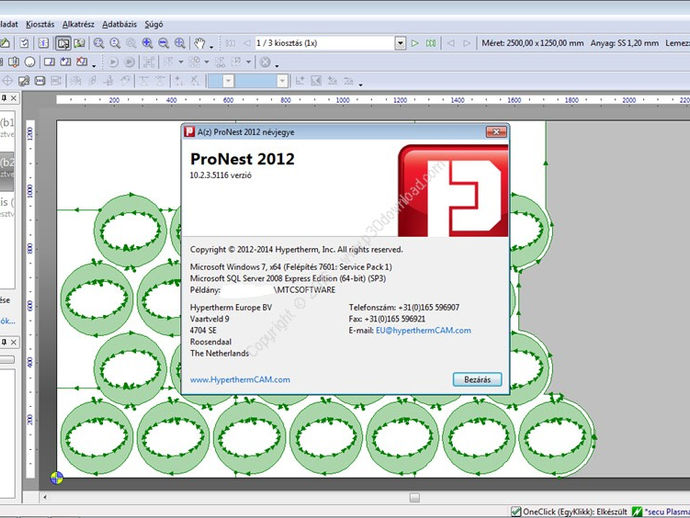Open the Súgó menu
This screenshot has width=690, height=518.
154,24
